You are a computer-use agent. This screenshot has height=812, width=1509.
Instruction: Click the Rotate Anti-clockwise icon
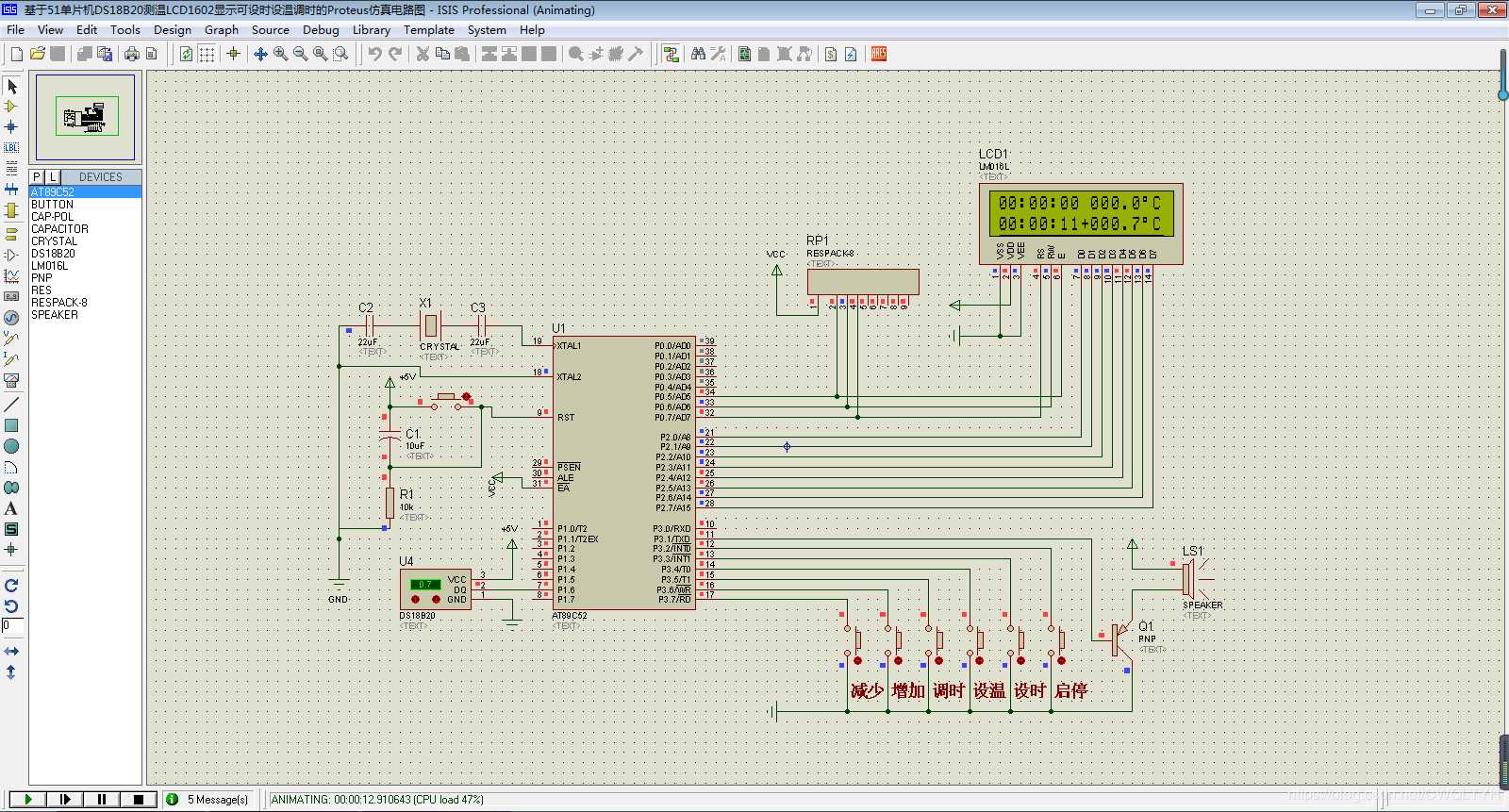pos(11,605)
